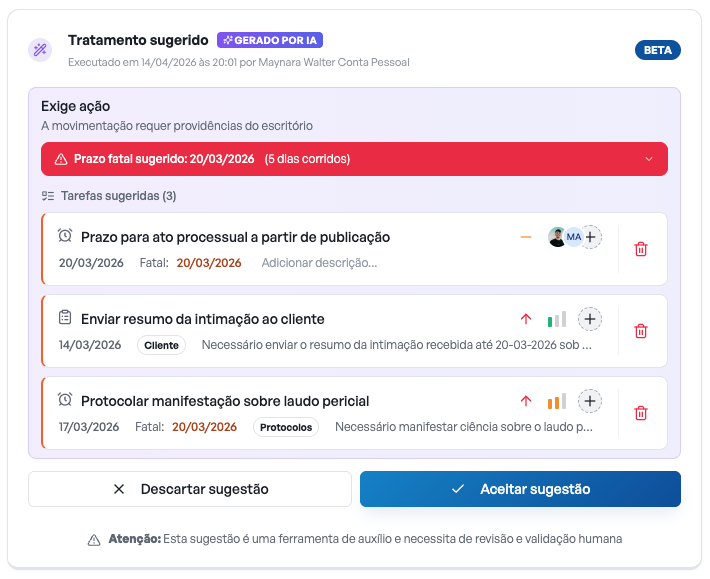Change priority arrow on Protocolar manifestação task
The height and width of the screenshot is (579, 710).
pyautogui.click(x=526, y=401)
